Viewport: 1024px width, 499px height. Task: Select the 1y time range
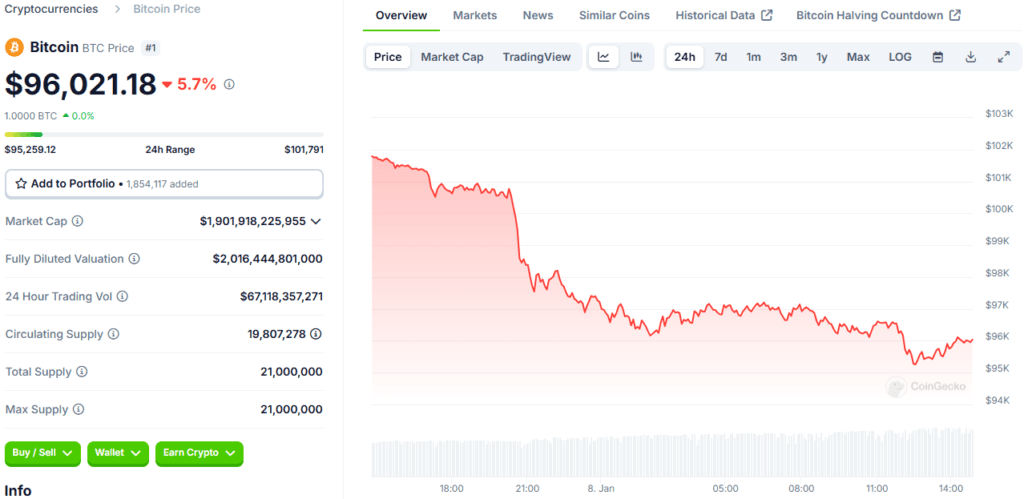click(822, 57)
